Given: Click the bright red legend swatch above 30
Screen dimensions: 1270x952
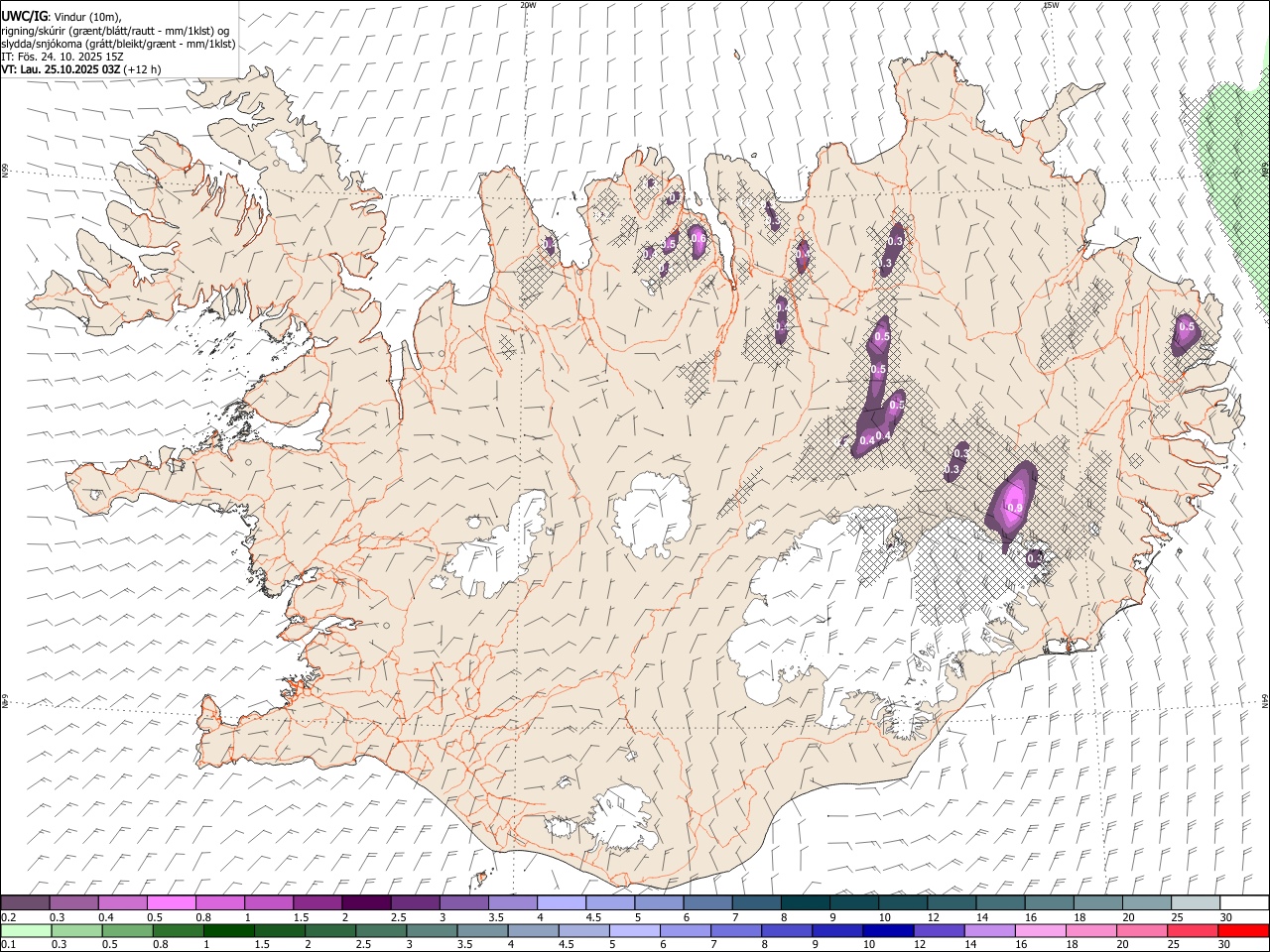Looking at the screenshot, I should click(x=1243, y=931).
